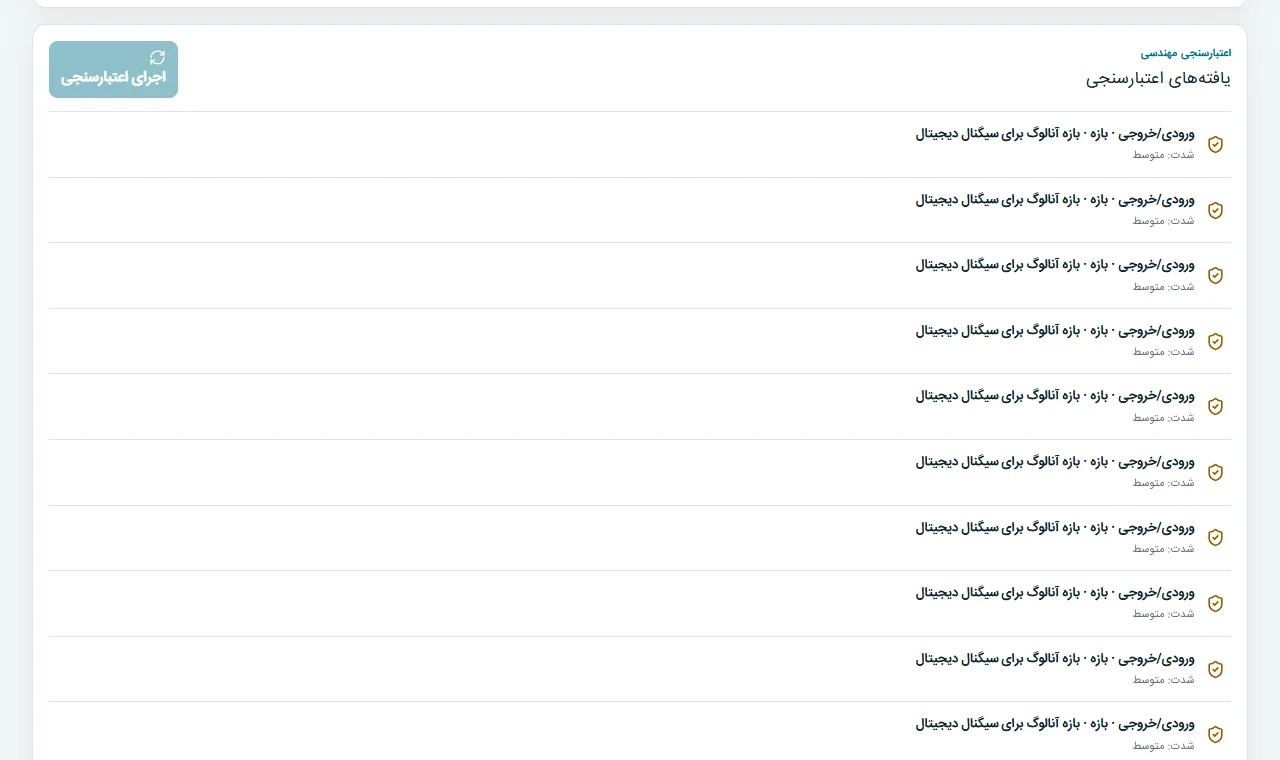Select the shield icon on the fifth finding
This screenshot has height=760, width=1280.
tap(1215, 407)
